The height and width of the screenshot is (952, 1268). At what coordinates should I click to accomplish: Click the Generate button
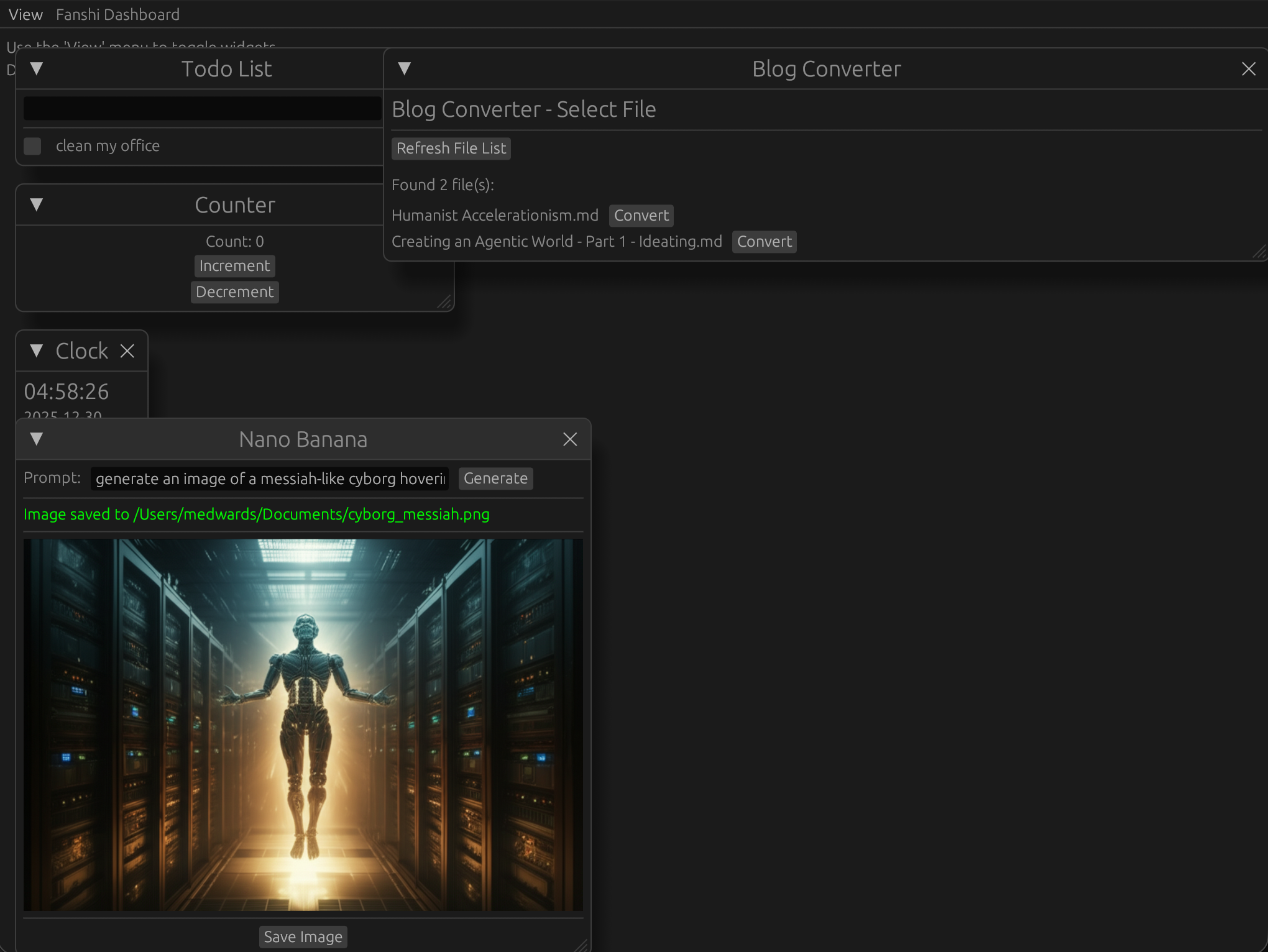pos(495,478)
